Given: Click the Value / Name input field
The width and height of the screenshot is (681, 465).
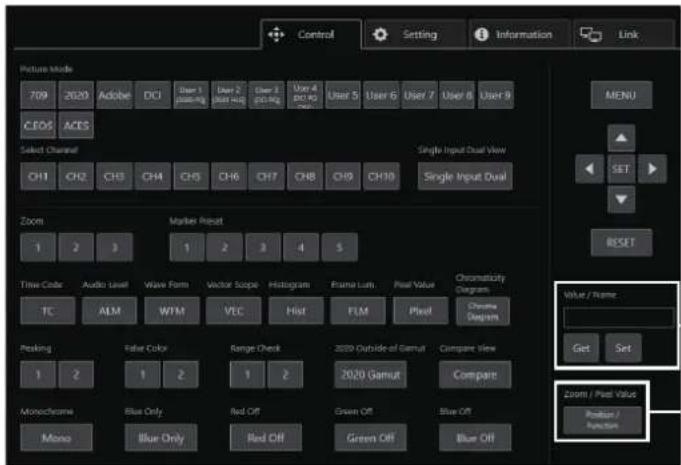Looking at the screenshot, I should coord(618,317).
